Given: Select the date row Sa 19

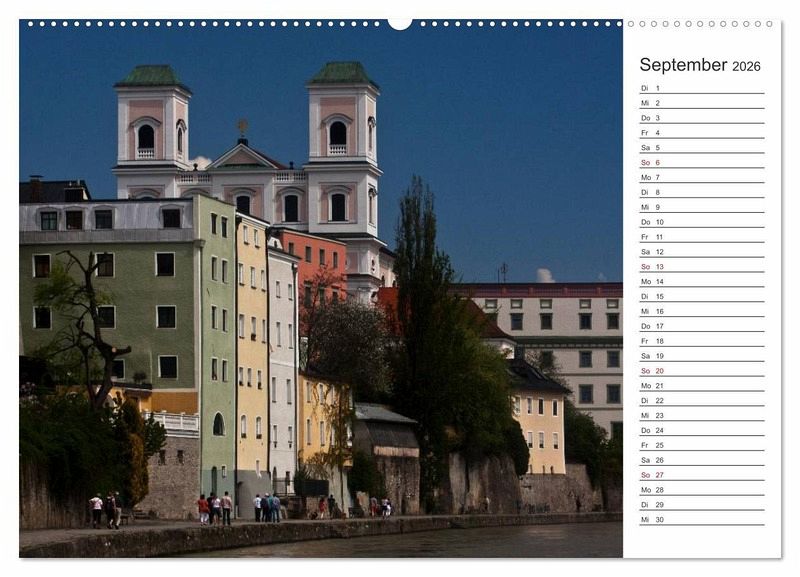Looking at the screenshot, I should coord(702,356).
